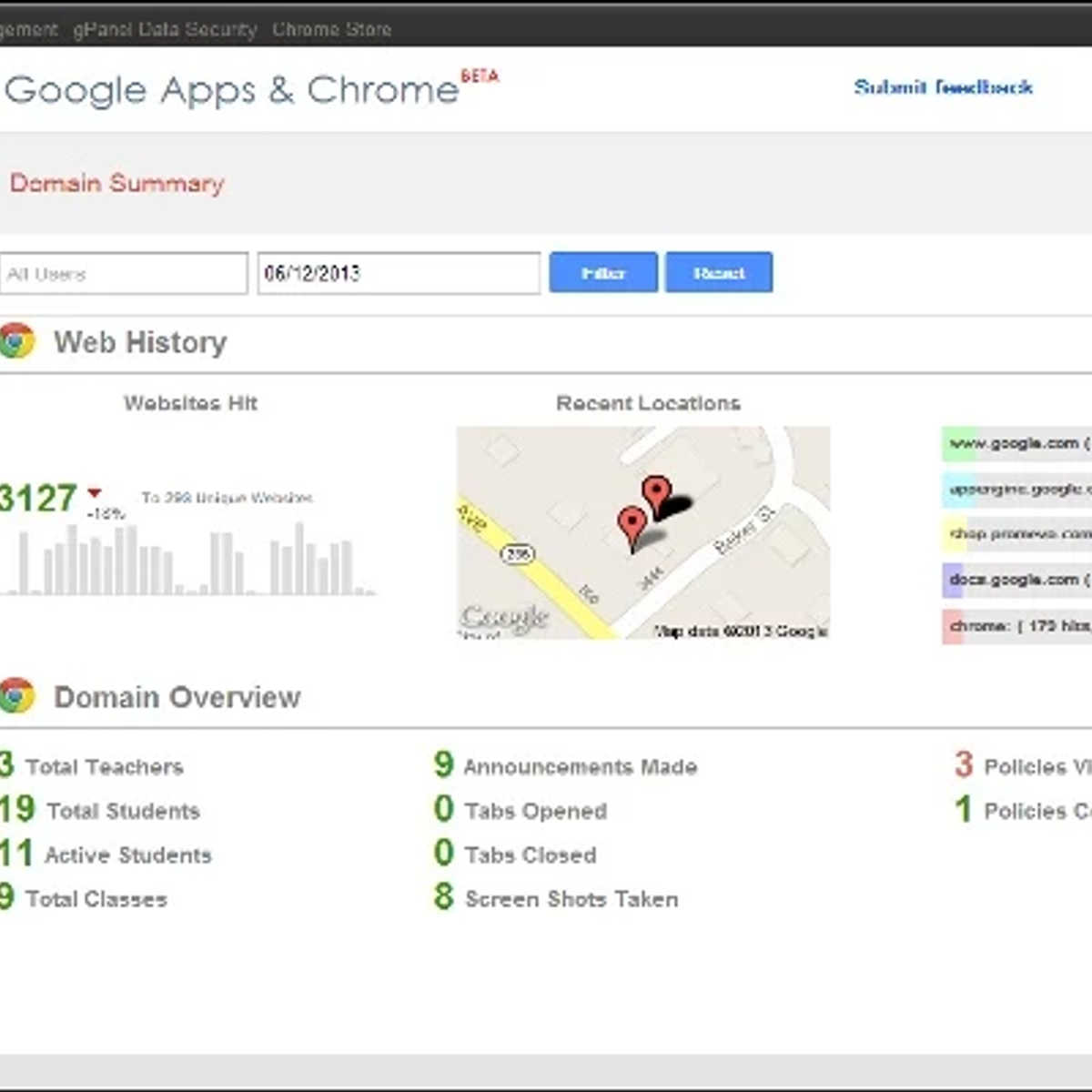This screenshot has width=1092, height=1092.
Task: Click the Total Classes stat
Action: pyautogui.click(x=84, y=898)
